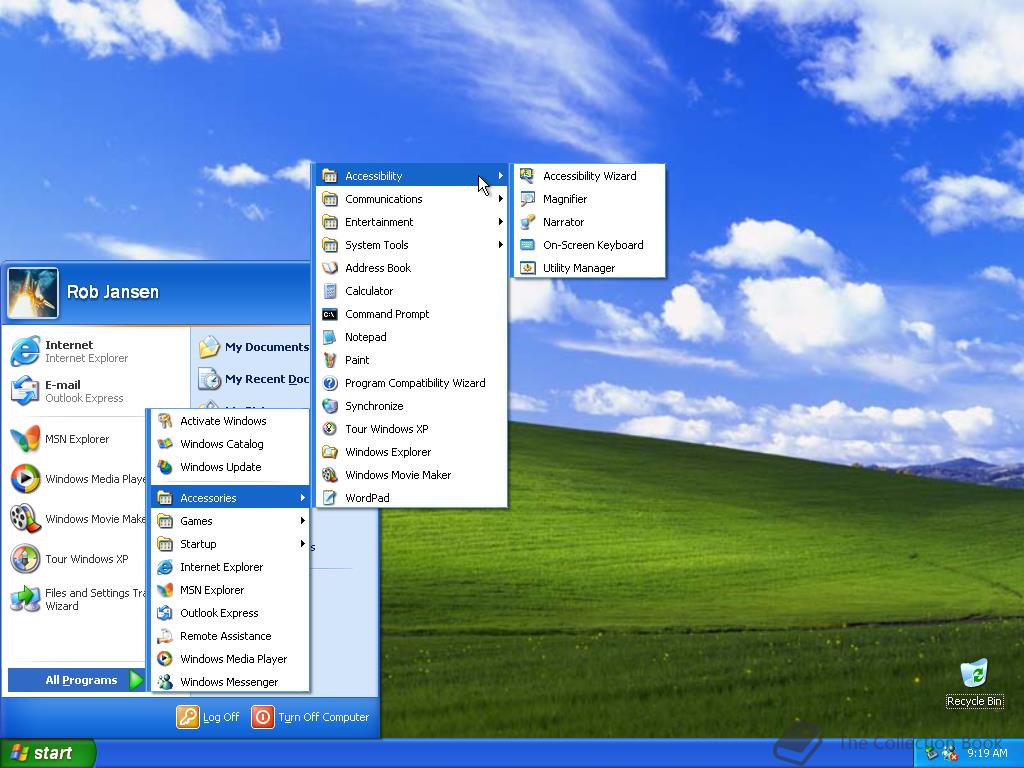
Task: Click Turn Off Computer button
Action: pos(310,717)
